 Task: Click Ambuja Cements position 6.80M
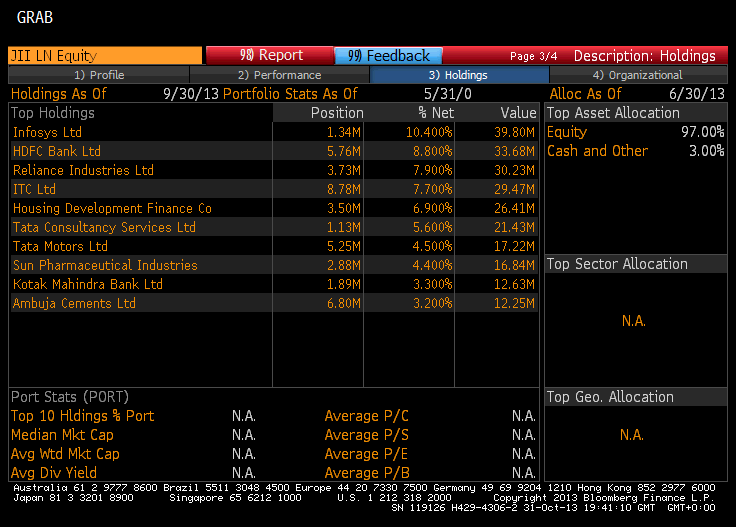344,303
